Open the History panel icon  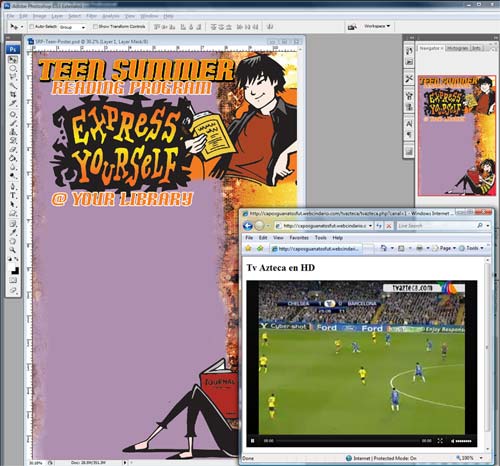(x=409, y=51)
